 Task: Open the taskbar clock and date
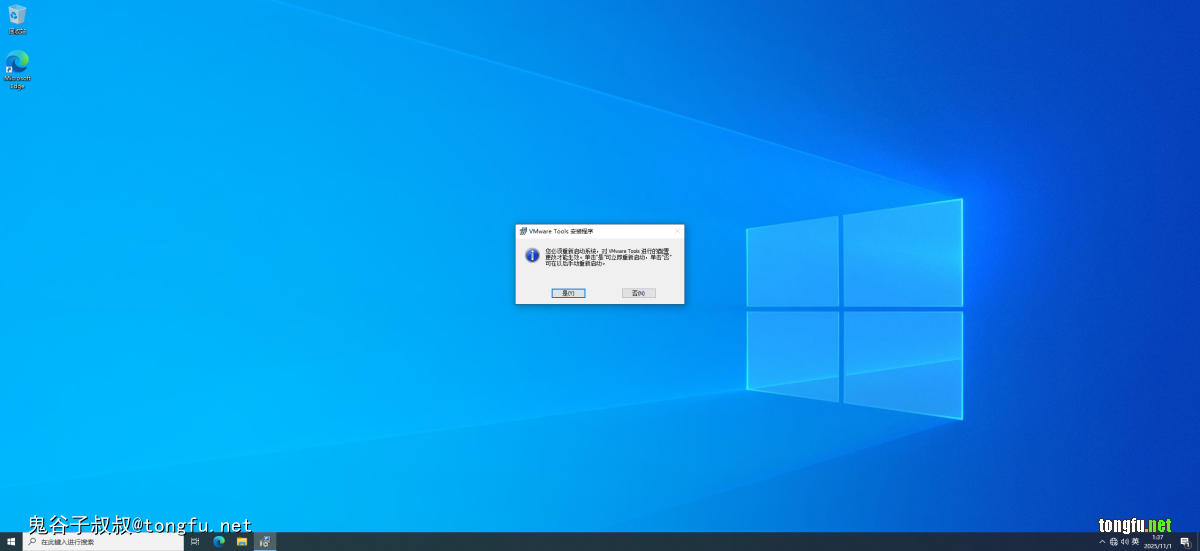[x=1158, y=542]
